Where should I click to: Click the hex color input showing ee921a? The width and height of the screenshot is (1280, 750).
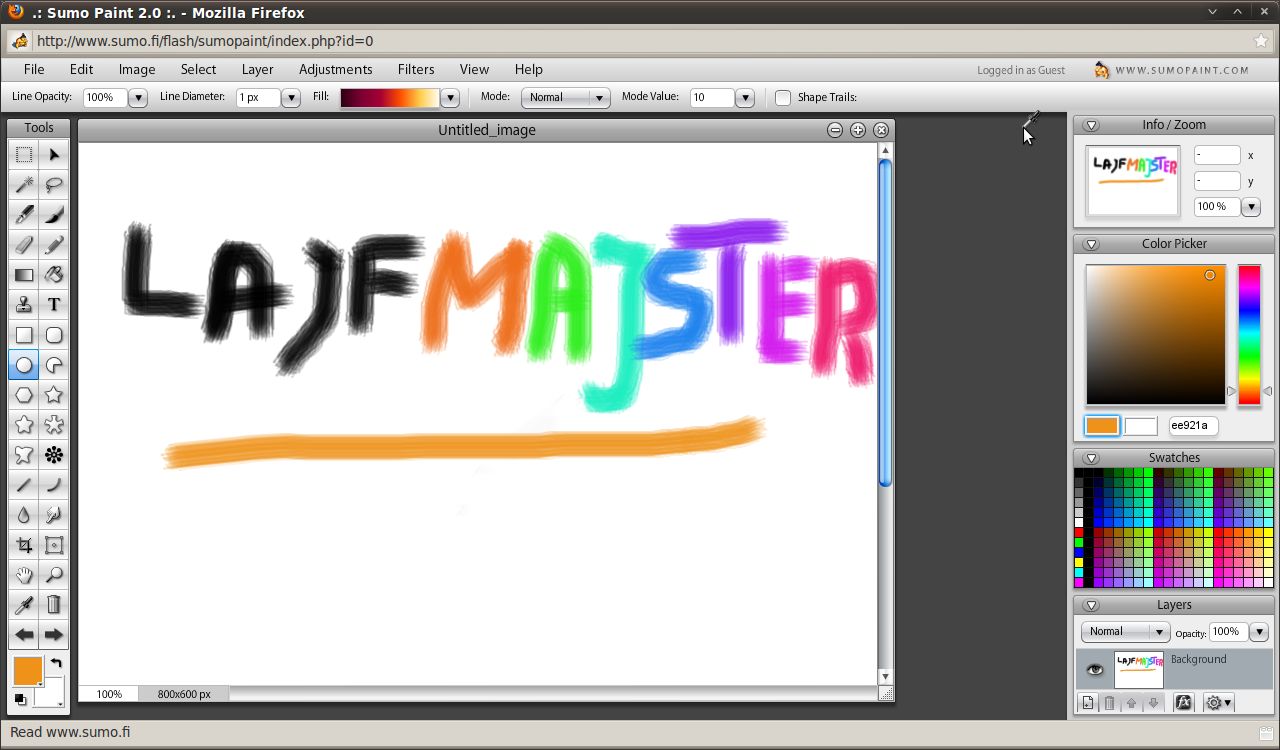click(x=1192, y=425)
